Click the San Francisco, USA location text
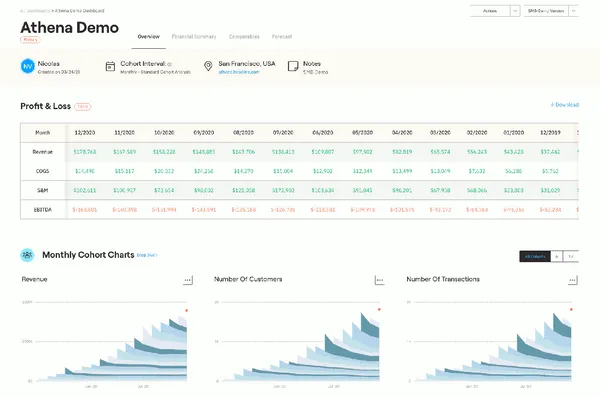 click(x=247, y=64)
